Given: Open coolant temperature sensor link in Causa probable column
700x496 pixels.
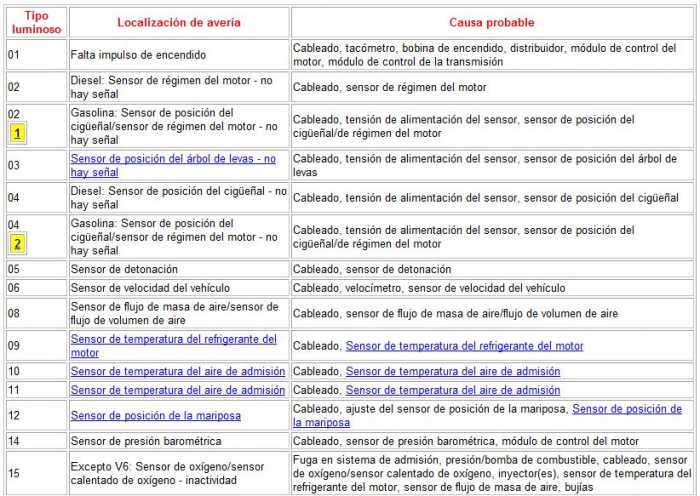Looking at the screenshot, I should (464, 346).
